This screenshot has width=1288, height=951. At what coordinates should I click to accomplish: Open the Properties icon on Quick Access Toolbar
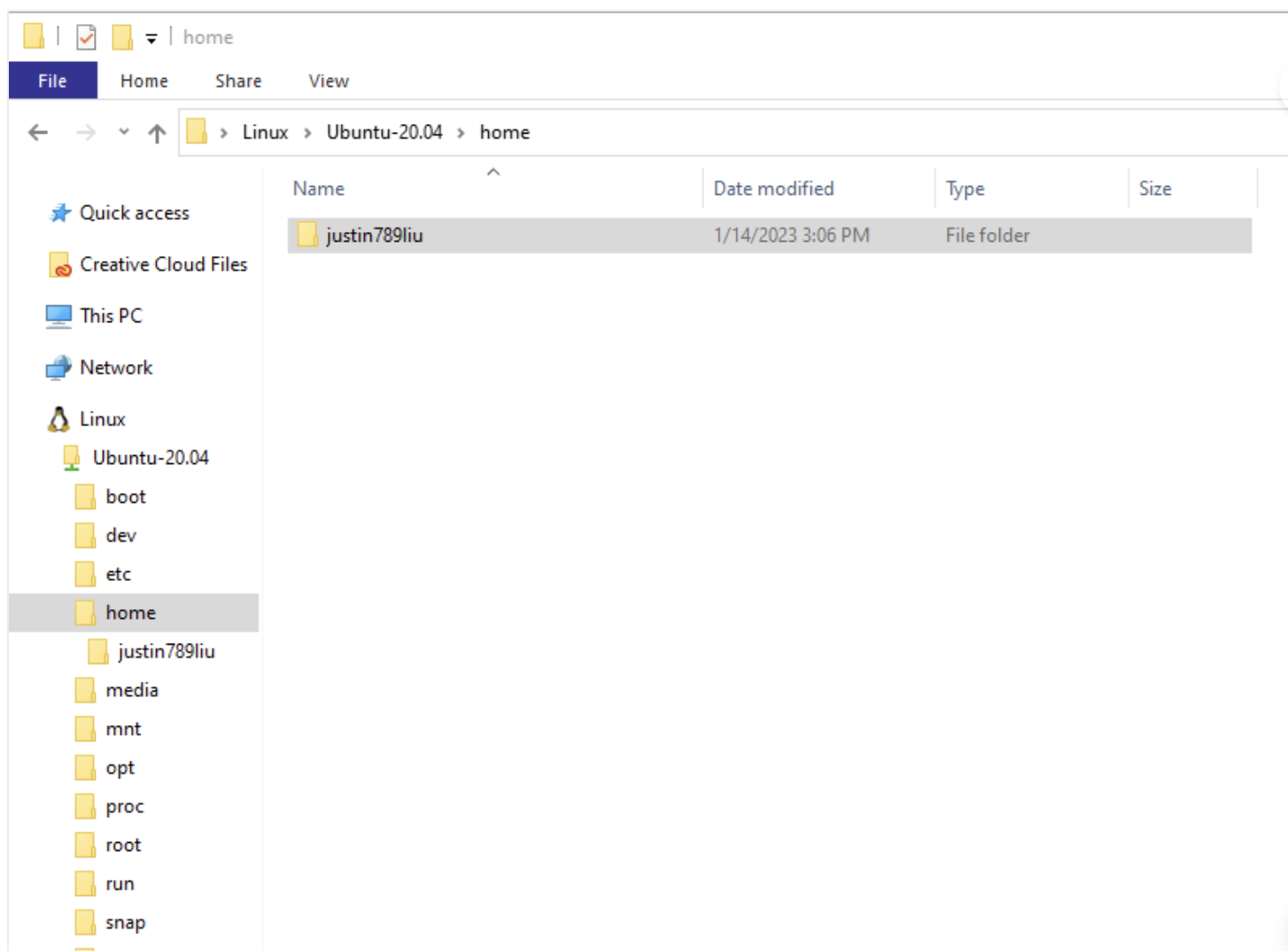pyautogui.click(x=86, y=36)
